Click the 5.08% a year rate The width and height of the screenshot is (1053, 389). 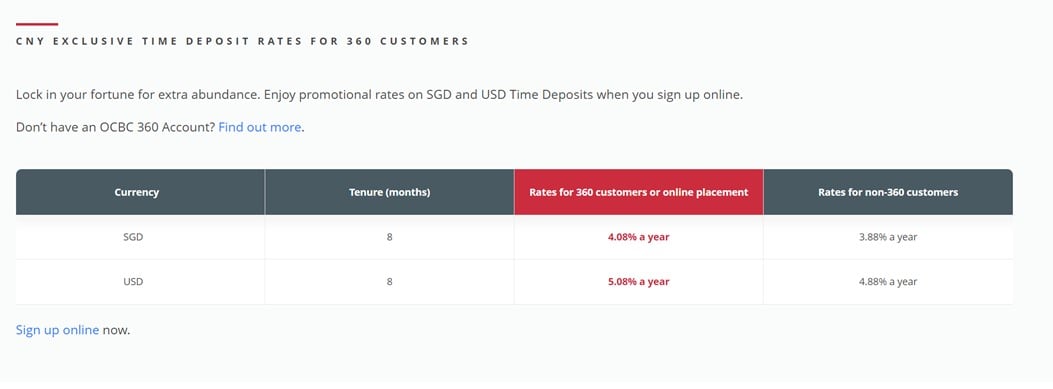coord(639,282)
